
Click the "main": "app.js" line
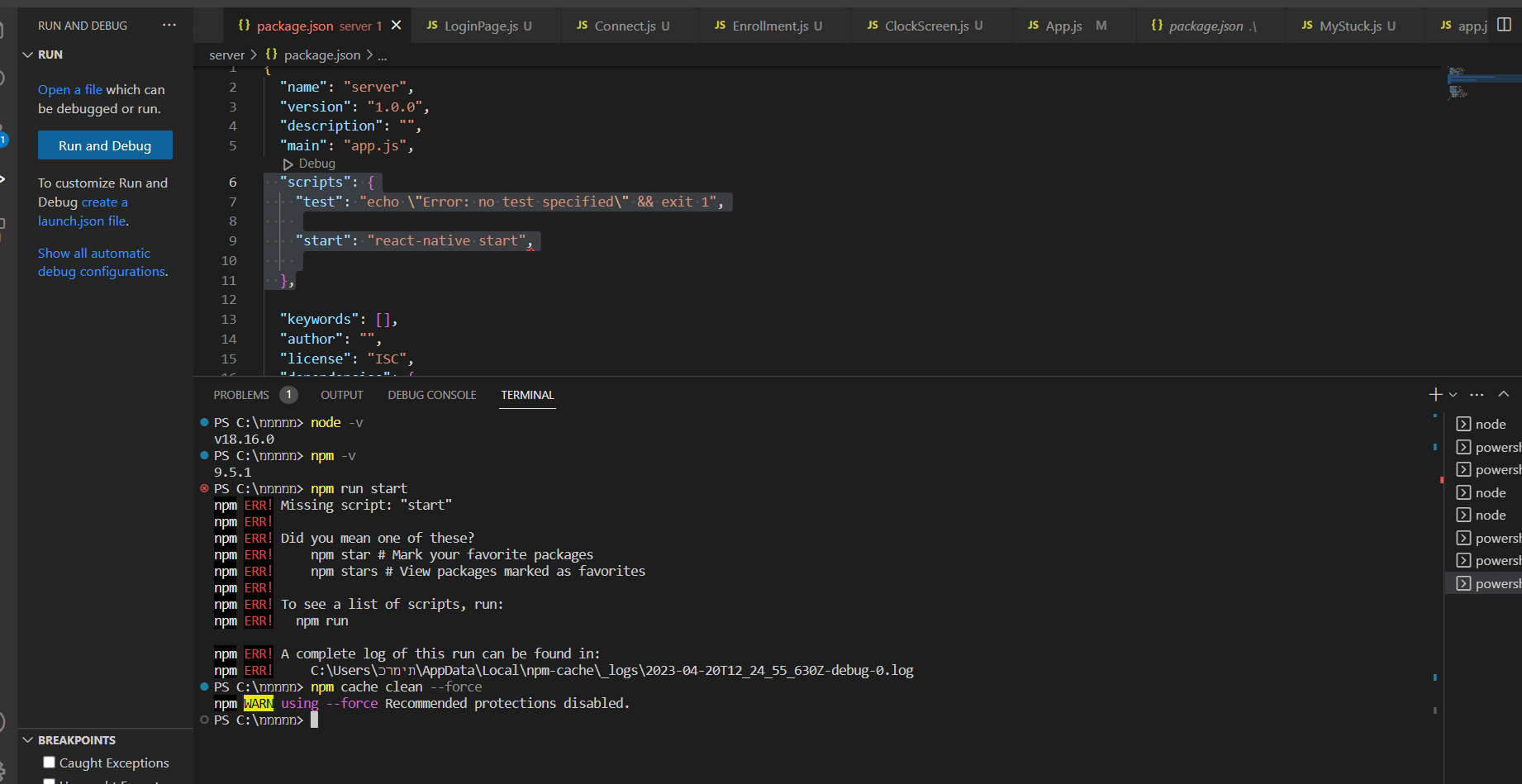[x=346, y=145]
